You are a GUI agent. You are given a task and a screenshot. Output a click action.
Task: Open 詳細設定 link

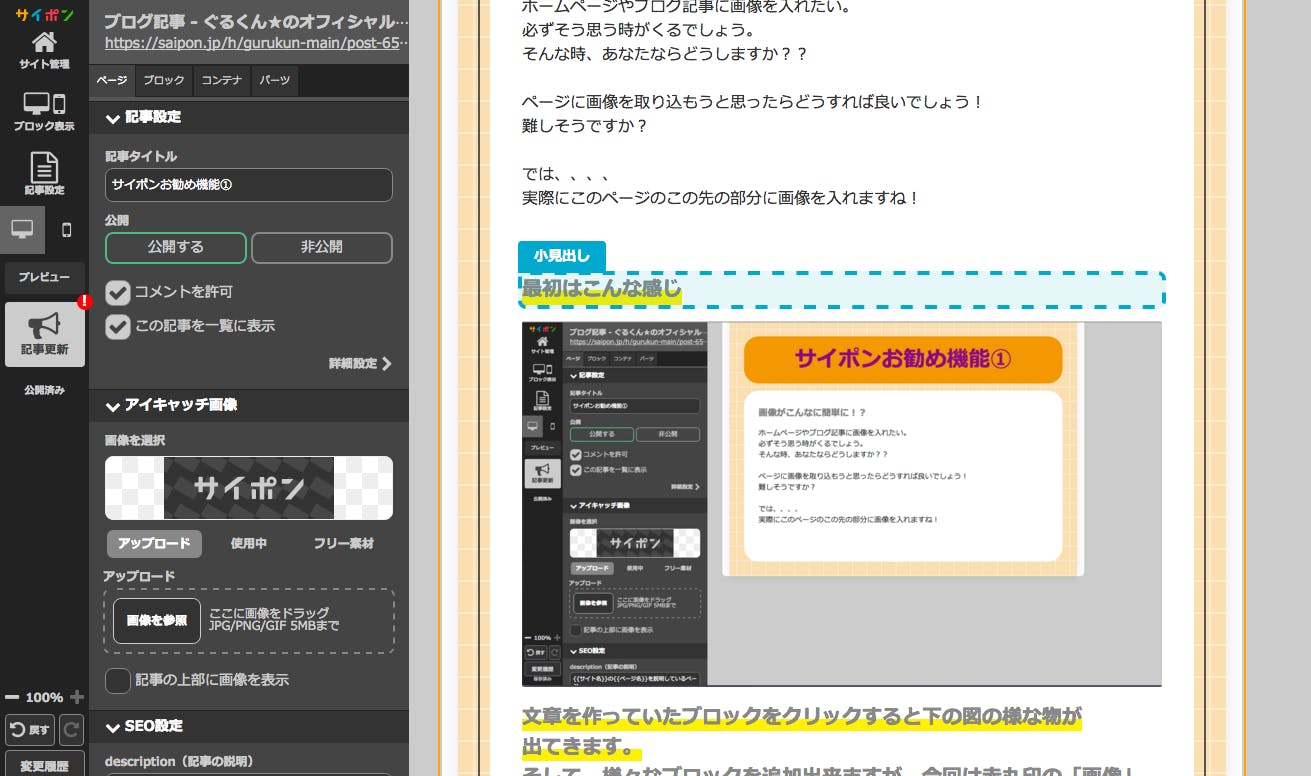point(360,363)
